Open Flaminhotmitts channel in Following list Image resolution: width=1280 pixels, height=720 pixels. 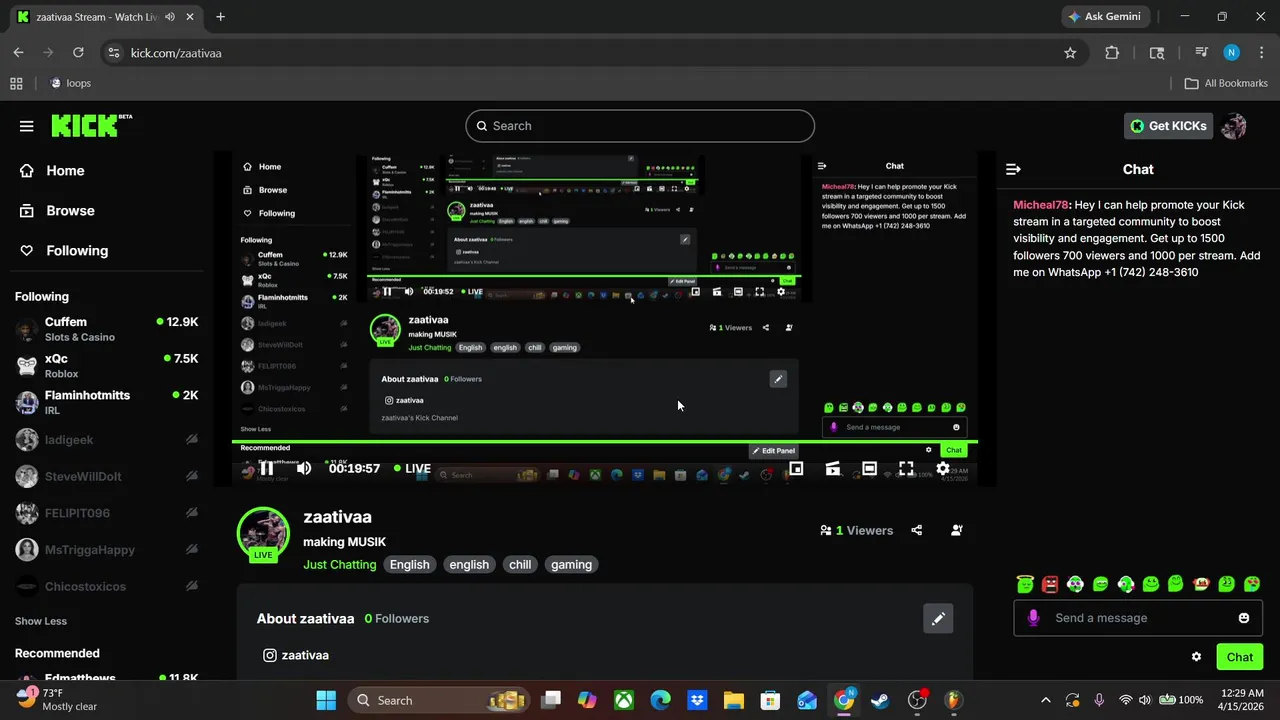tap(106, 402)
